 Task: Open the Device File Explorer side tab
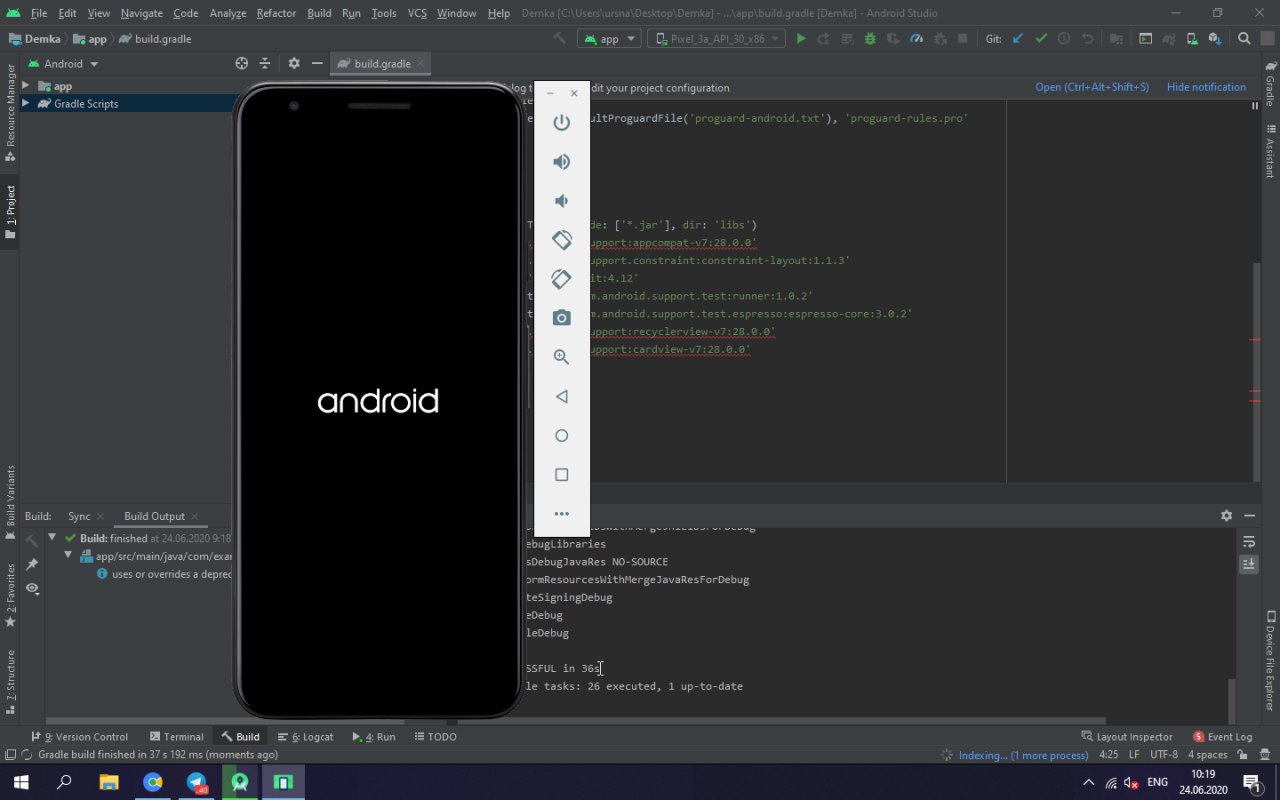click(1270, 661)
